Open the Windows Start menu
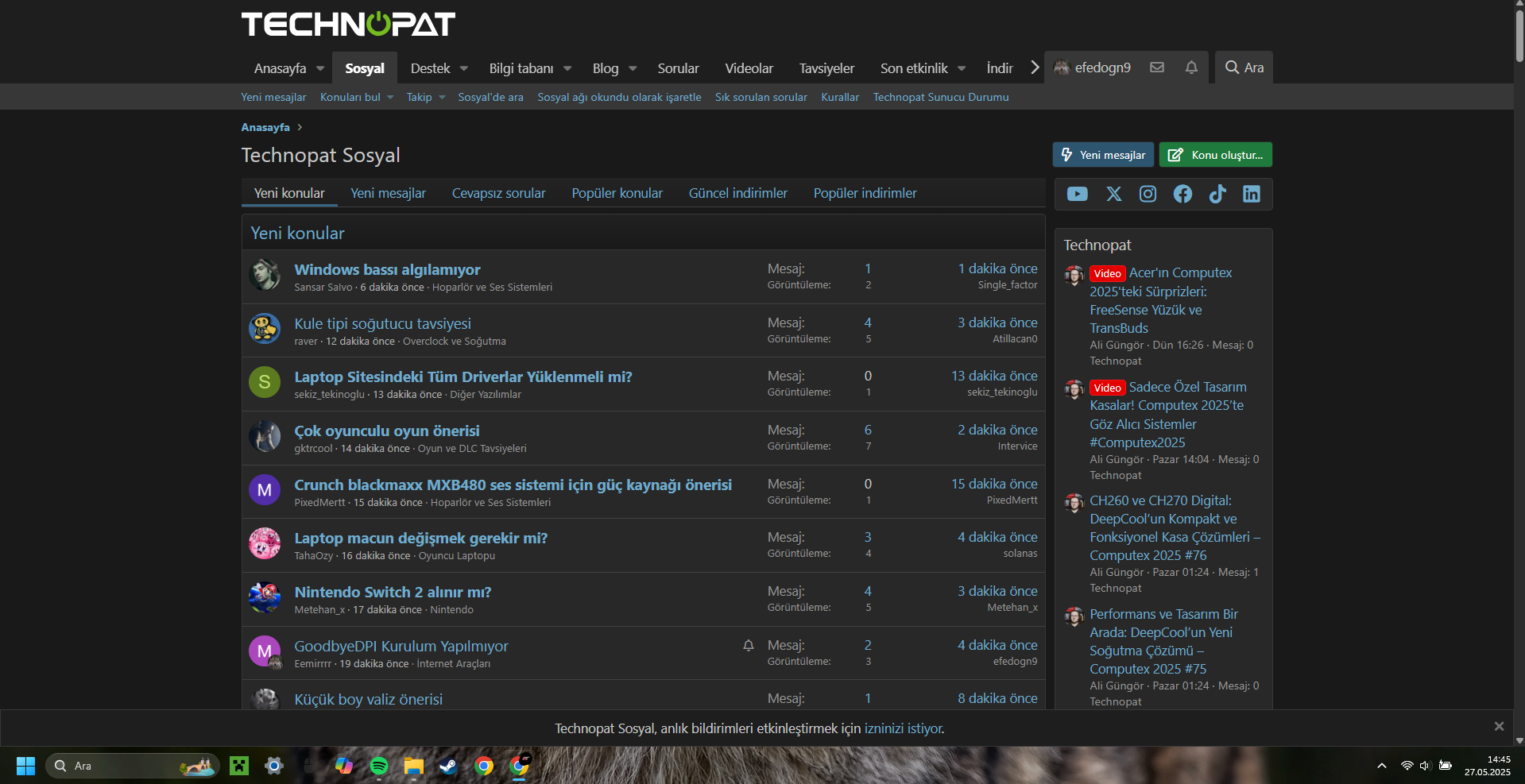1525x784 pixels. [x=25, y=766]
